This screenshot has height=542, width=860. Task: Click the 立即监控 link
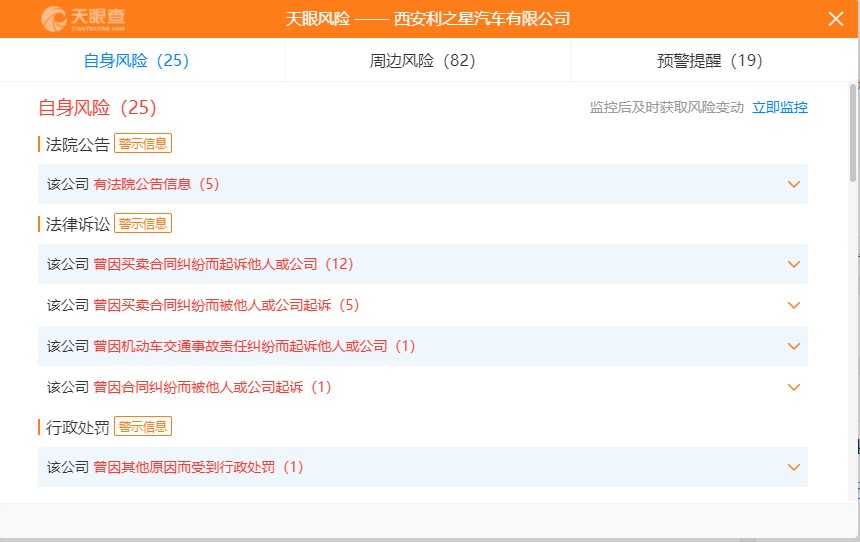pos(779,108)
